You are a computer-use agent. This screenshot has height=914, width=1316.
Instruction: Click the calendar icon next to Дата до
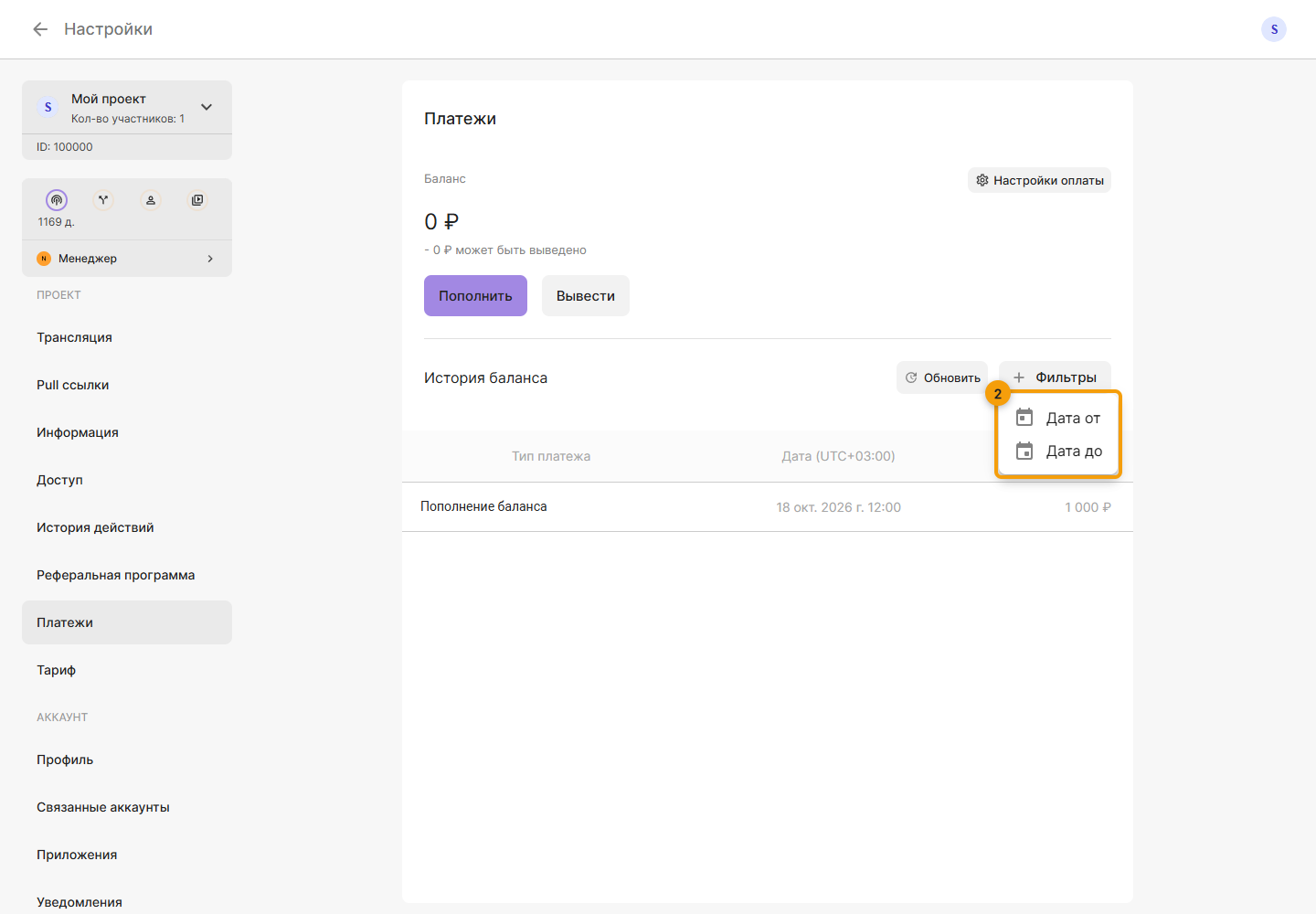click(x=1024, y=451)
